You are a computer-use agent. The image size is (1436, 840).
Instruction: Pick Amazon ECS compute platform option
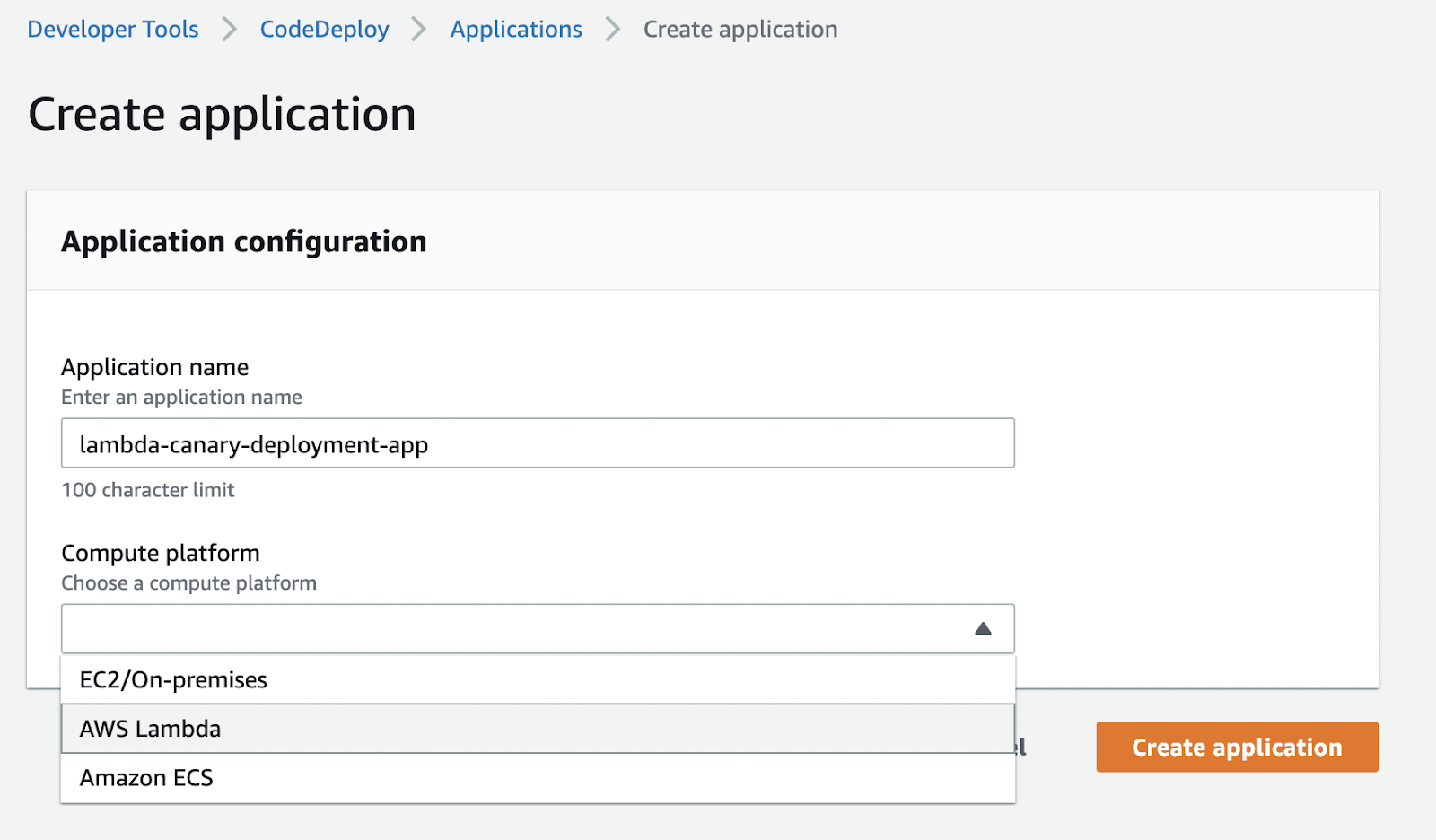pos(538,778)
